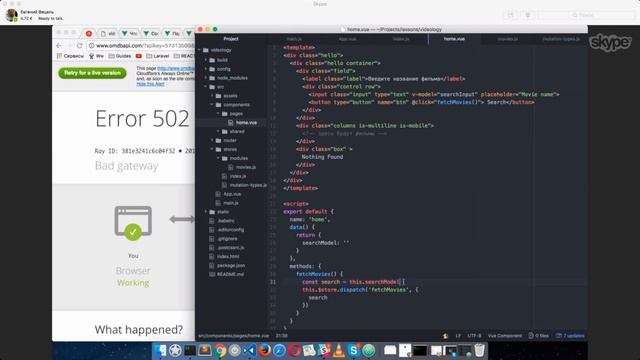Open the Сервисы bookmark
This screenshot has height=360, width=640.
point(70,56)
